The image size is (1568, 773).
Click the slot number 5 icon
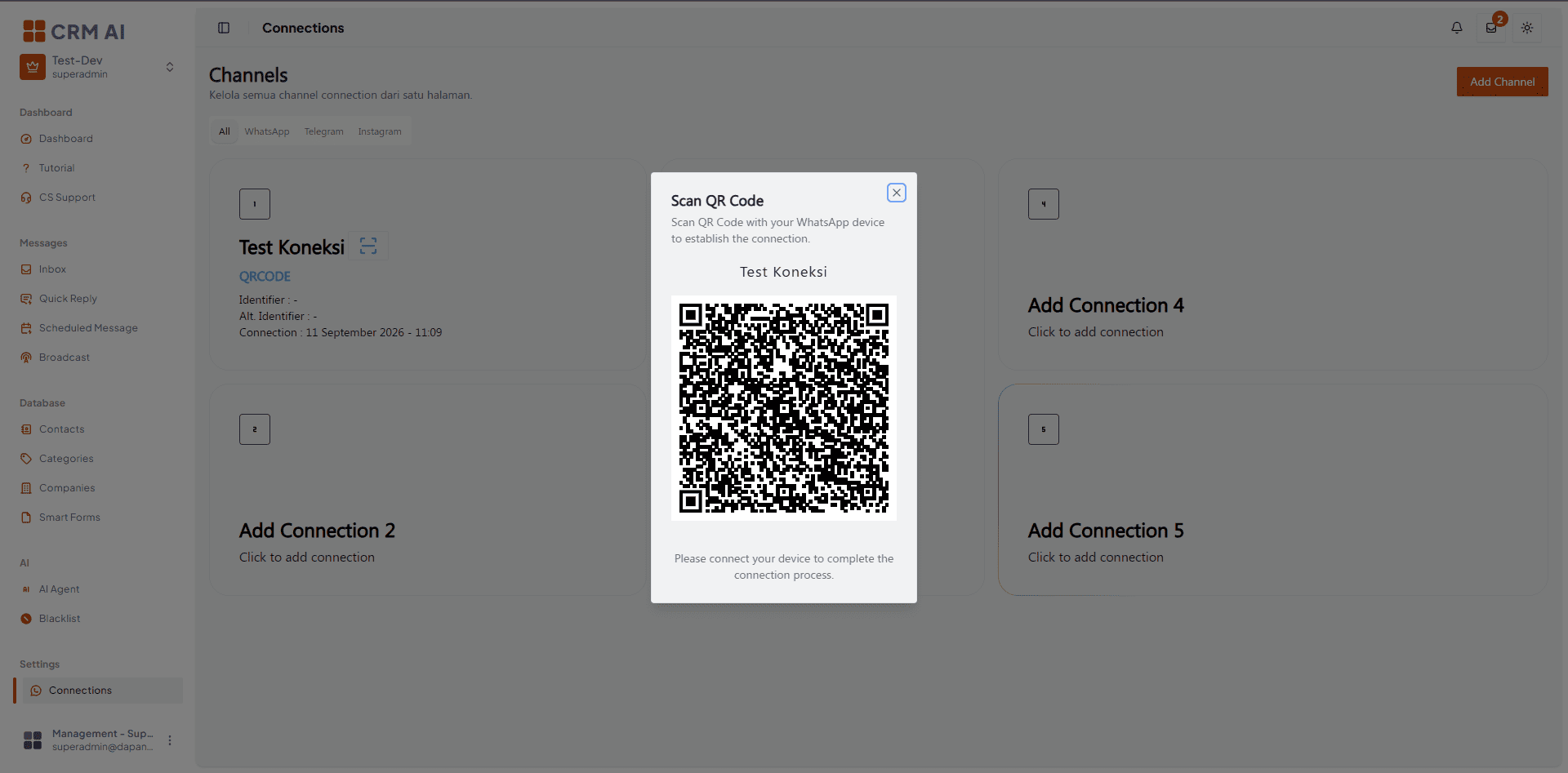[x=1044, y=429]
